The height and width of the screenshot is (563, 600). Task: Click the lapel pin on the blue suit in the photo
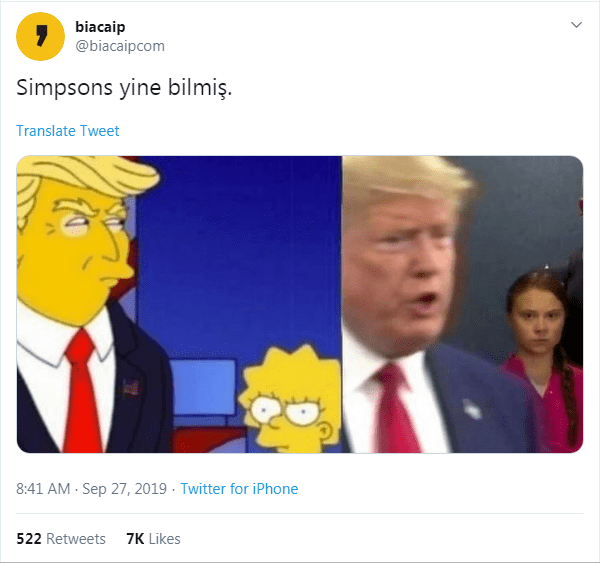point(472,409)
